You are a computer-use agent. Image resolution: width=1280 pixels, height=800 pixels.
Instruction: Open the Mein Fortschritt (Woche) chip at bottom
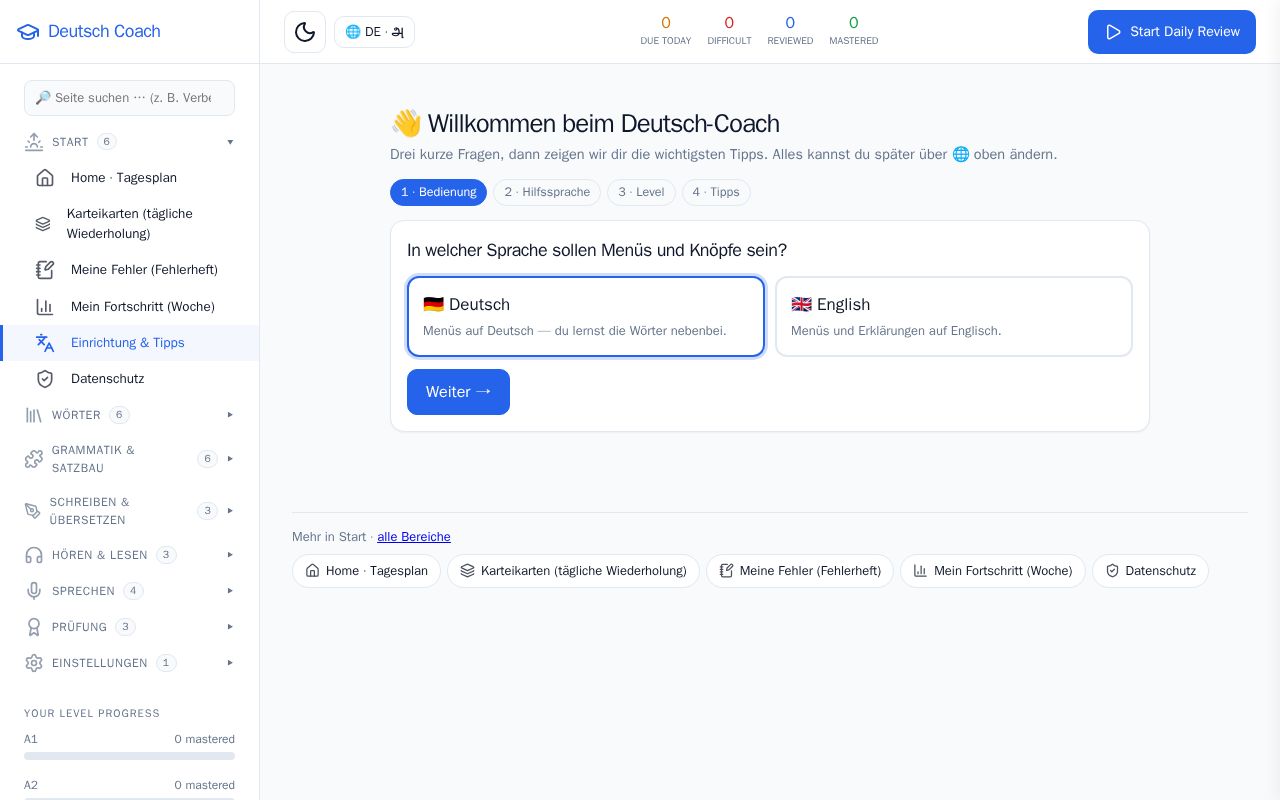tap(993, 571)
